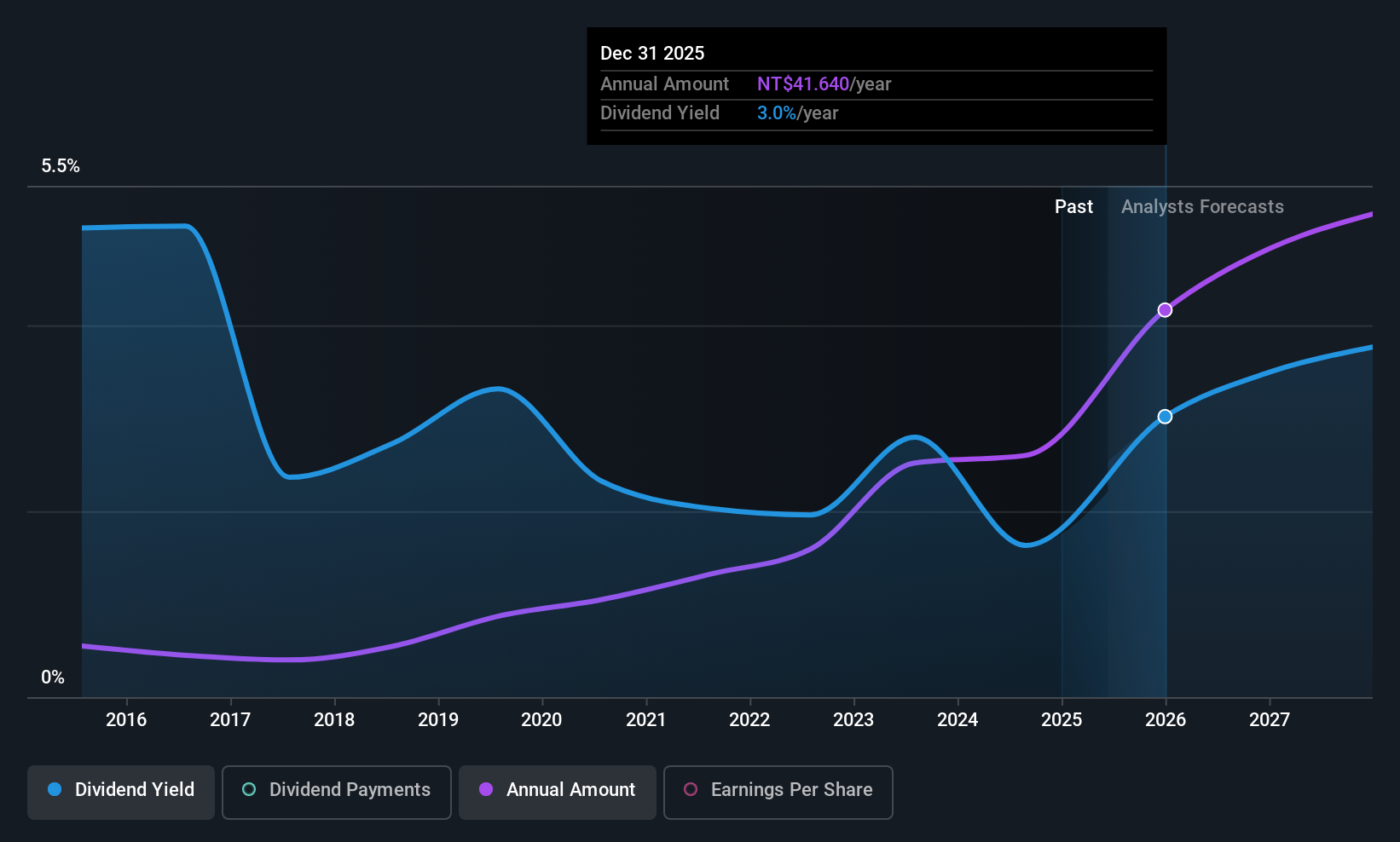
Task: Toggle the Dividend Yield series
Action: [x=121, y=793]
